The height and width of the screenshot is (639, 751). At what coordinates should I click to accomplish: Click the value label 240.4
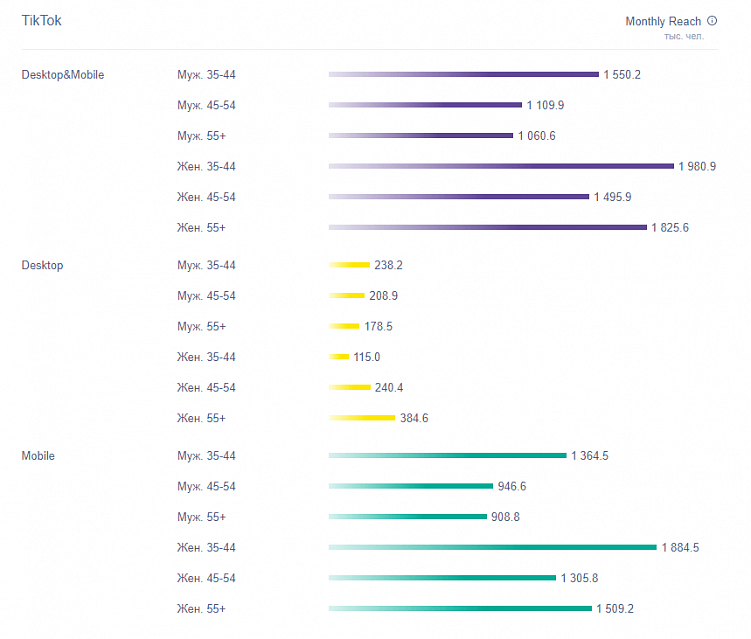(x=387, y=388)
